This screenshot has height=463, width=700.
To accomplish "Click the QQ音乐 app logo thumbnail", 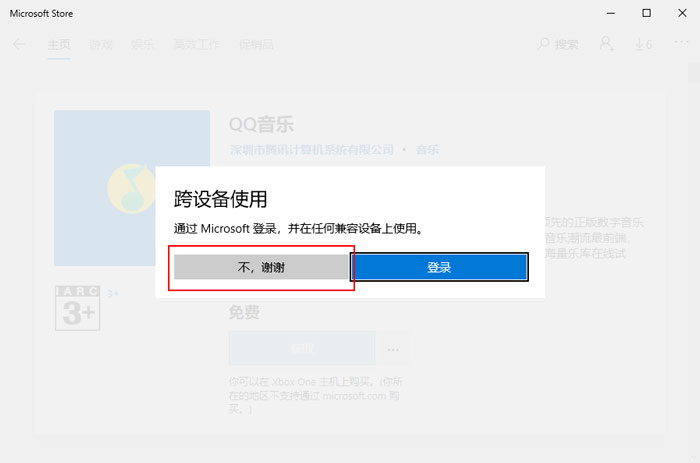I will click(x=132, y=188).
